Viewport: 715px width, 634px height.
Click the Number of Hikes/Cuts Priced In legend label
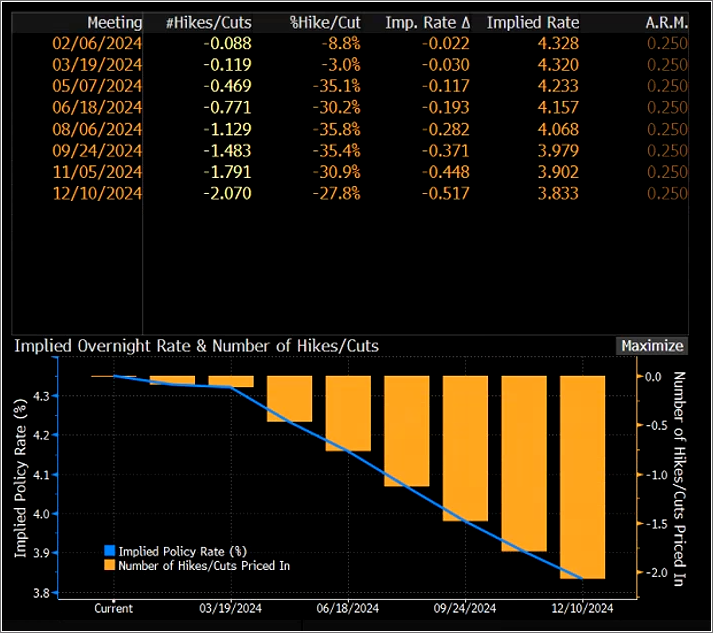click(x=204, y=566)
